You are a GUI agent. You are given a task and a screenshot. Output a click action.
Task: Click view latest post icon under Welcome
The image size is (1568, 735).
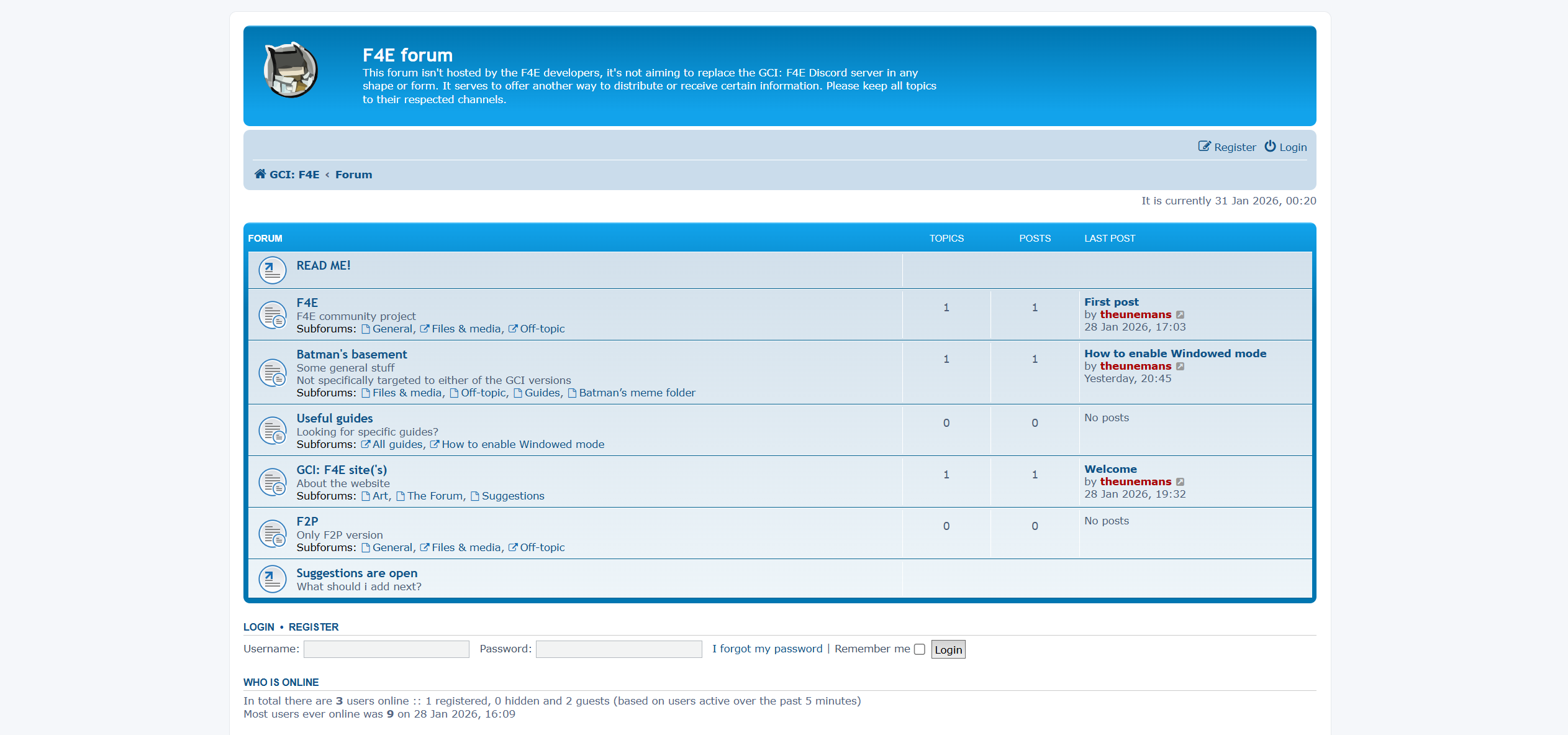click(1180, 482)
